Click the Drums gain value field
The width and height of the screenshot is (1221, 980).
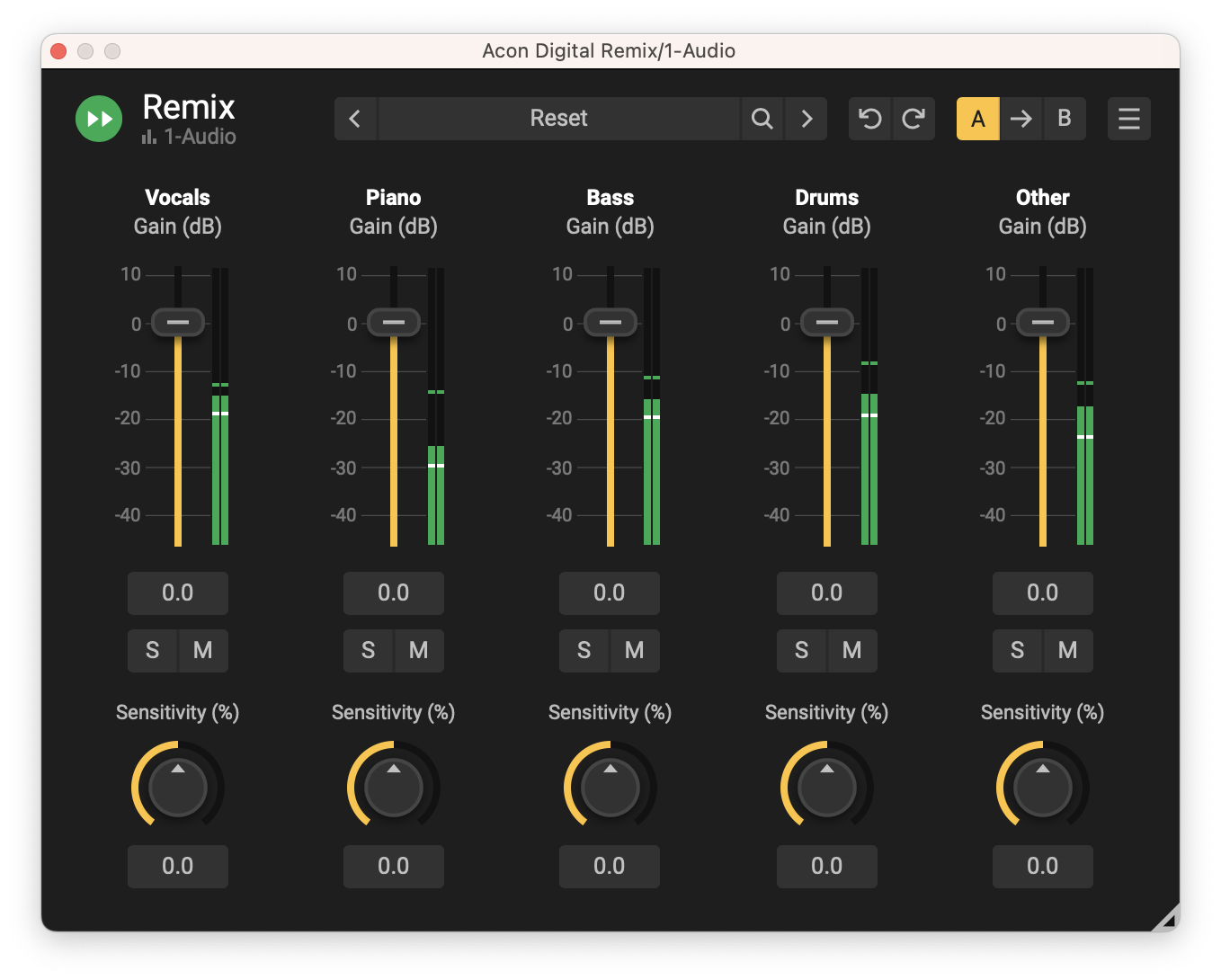click(x=826, y=593)
